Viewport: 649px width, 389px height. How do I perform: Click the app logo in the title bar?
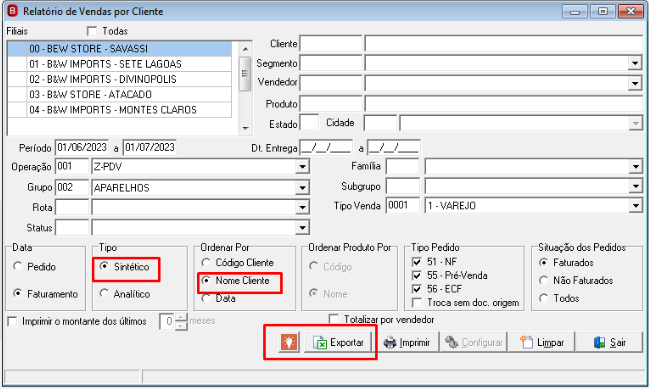pos(12,11)
